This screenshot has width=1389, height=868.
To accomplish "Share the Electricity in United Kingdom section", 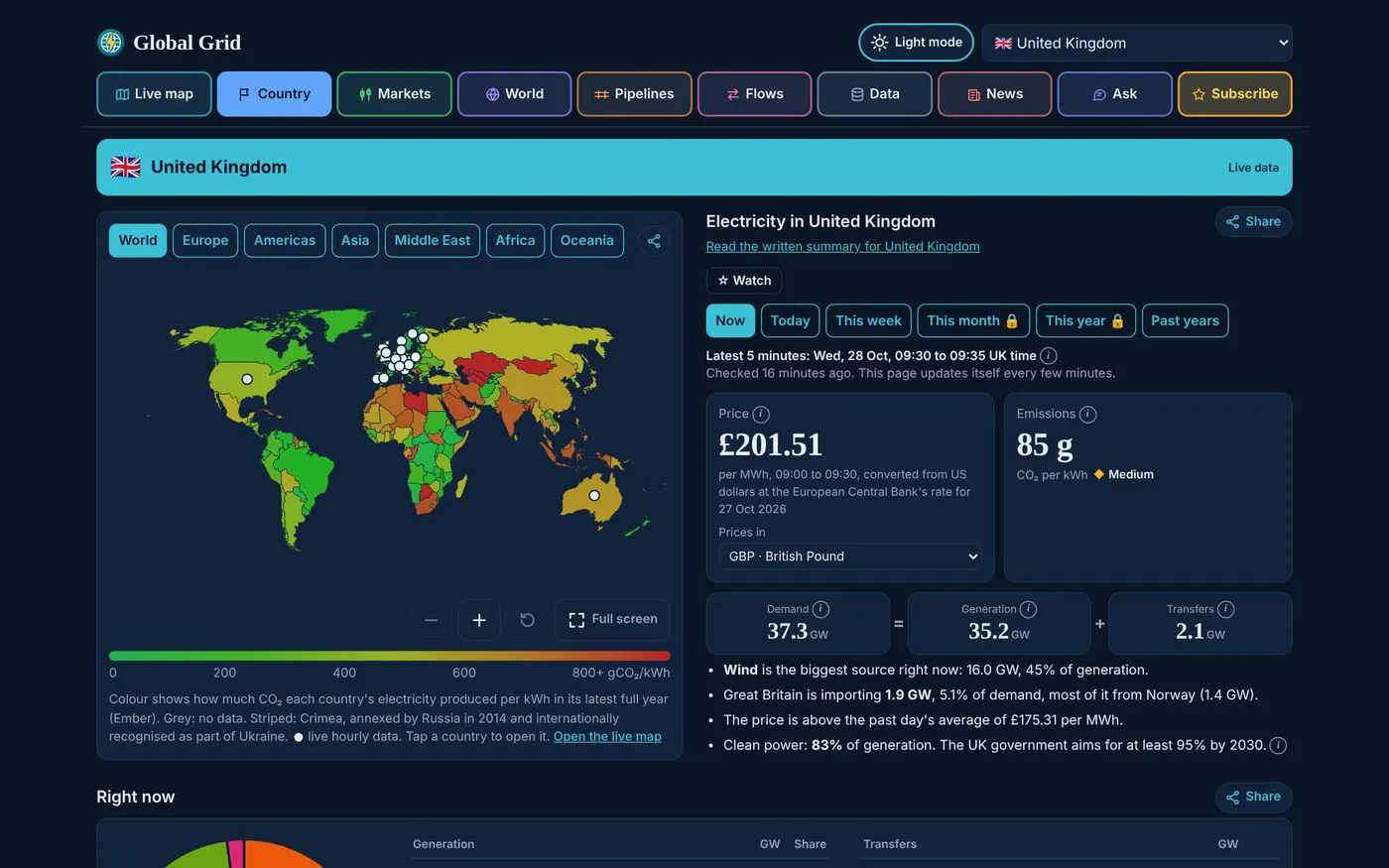I will (x=1253, y=222).
